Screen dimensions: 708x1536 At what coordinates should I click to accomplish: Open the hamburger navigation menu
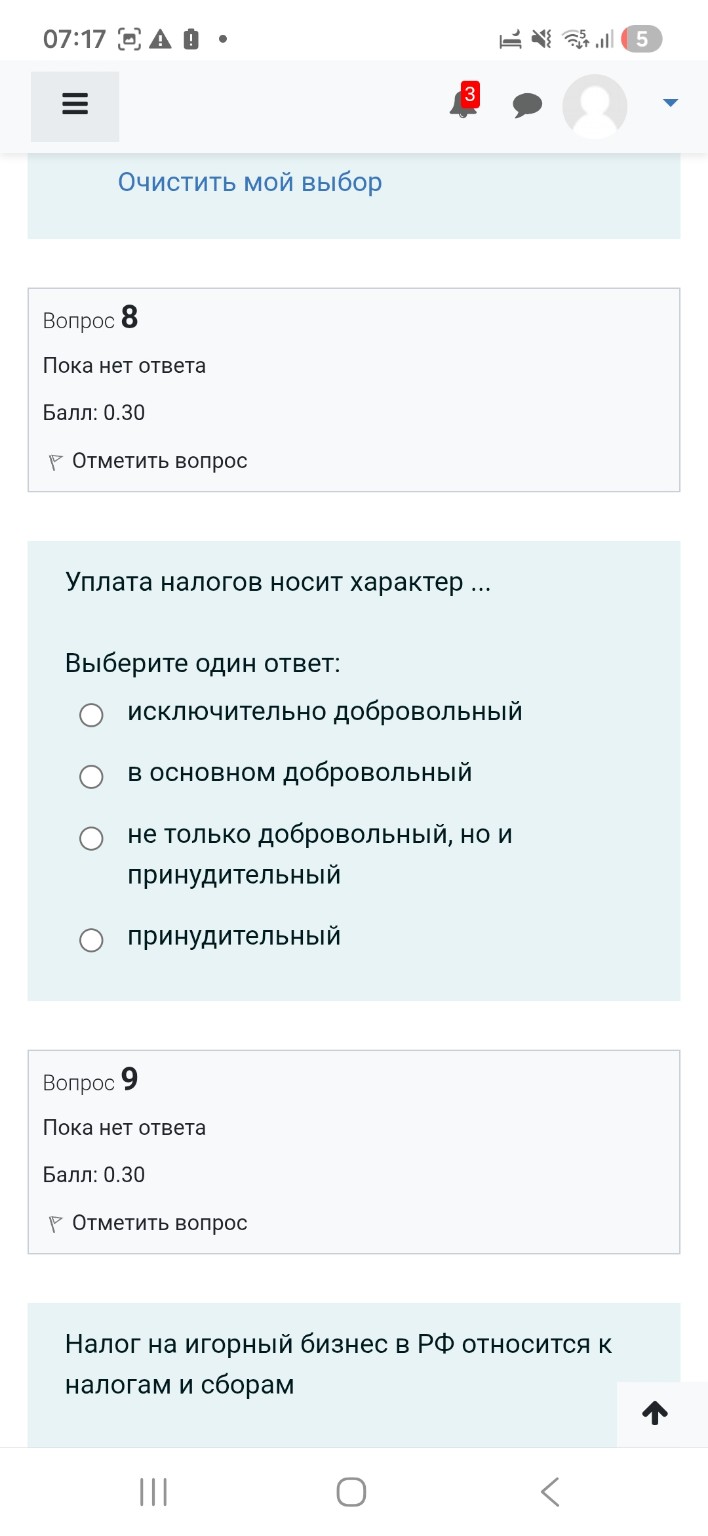click(74, 103)
